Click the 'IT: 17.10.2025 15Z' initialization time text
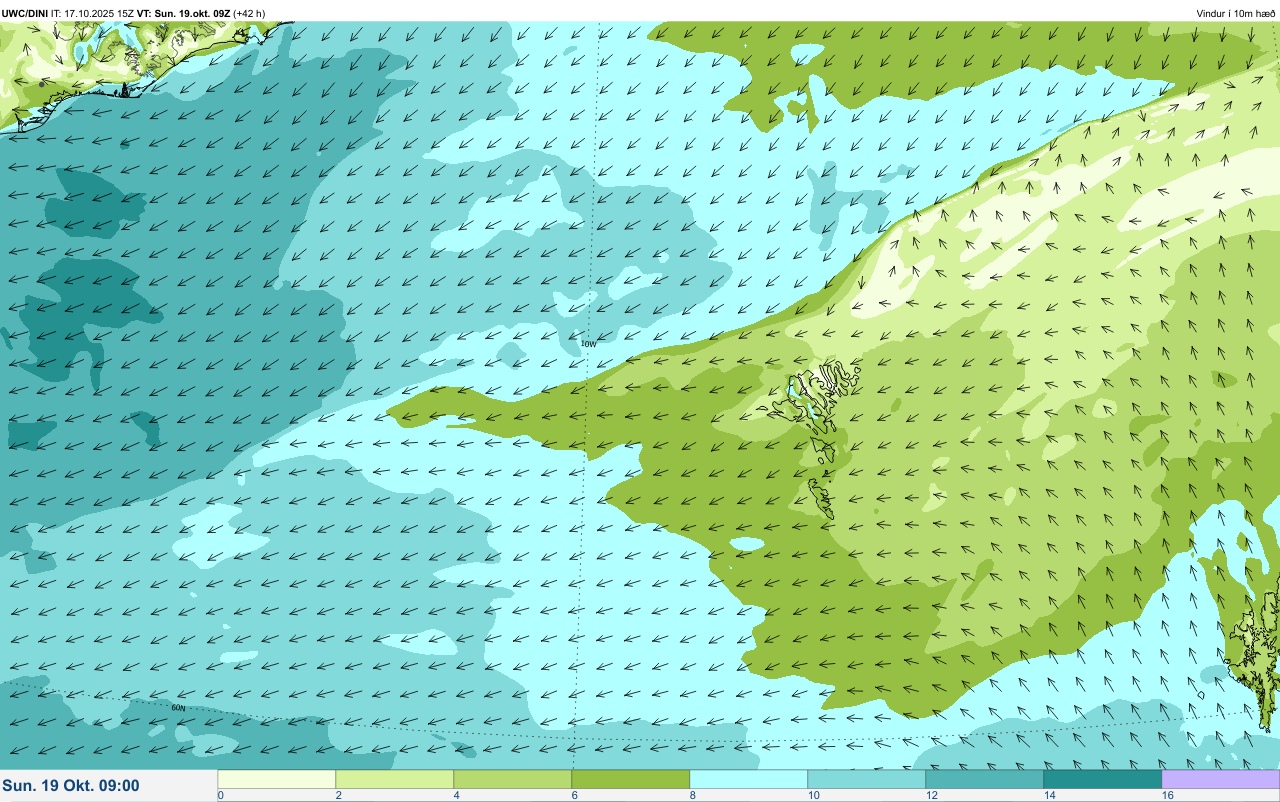 click(92, 13)
